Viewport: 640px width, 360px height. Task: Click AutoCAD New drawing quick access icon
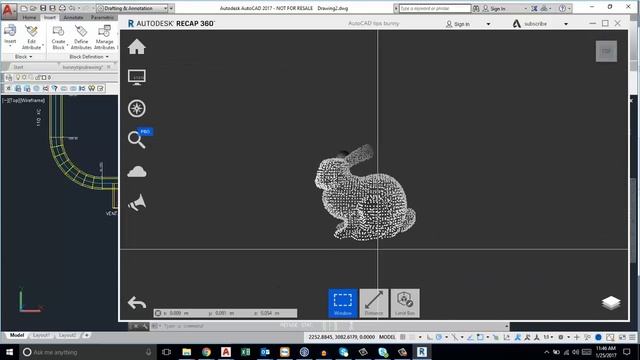23,8
